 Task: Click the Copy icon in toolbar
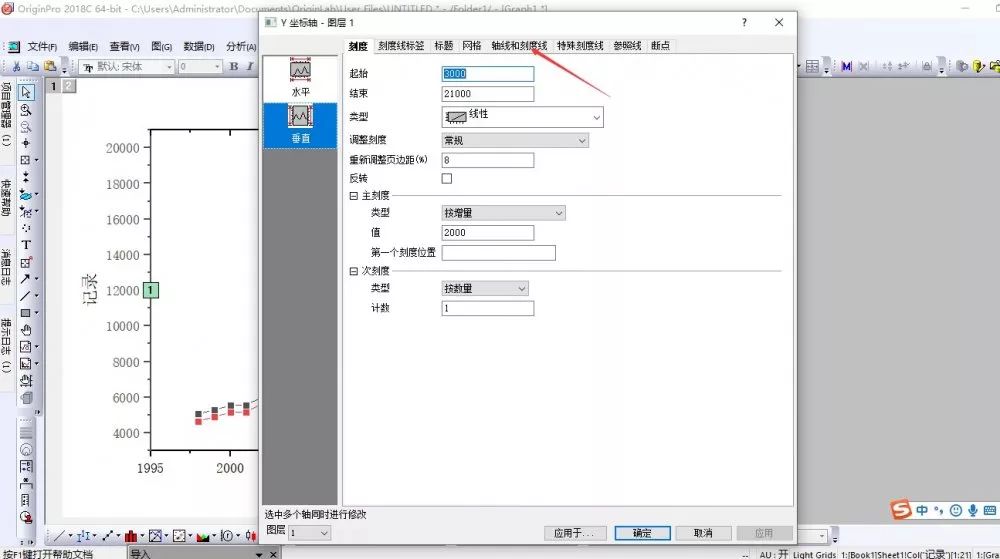click(x=33, y=66)
